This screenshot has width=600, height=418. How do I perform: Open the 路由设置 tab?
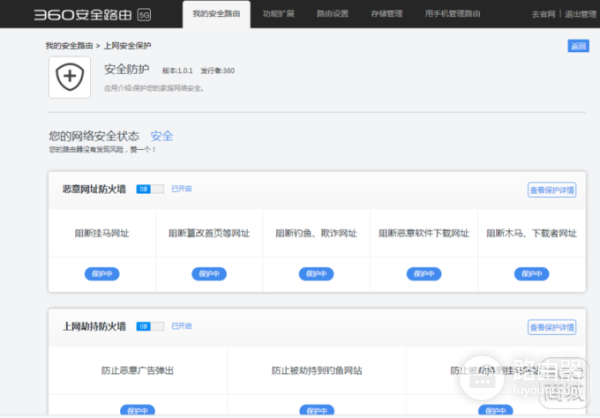333,14
